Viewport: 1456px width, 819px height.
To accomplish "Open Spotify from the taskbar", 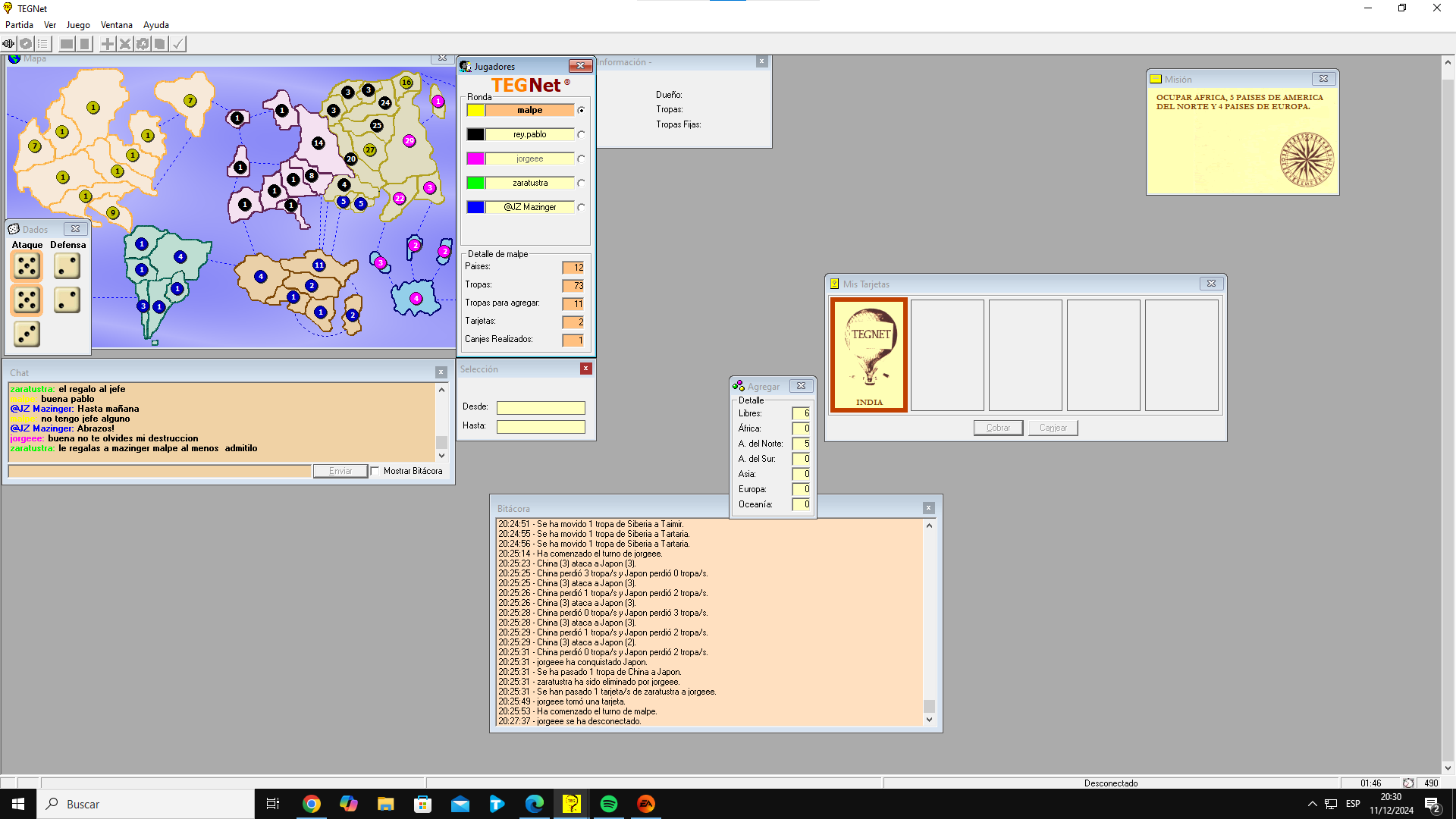I will coord(608,804).
